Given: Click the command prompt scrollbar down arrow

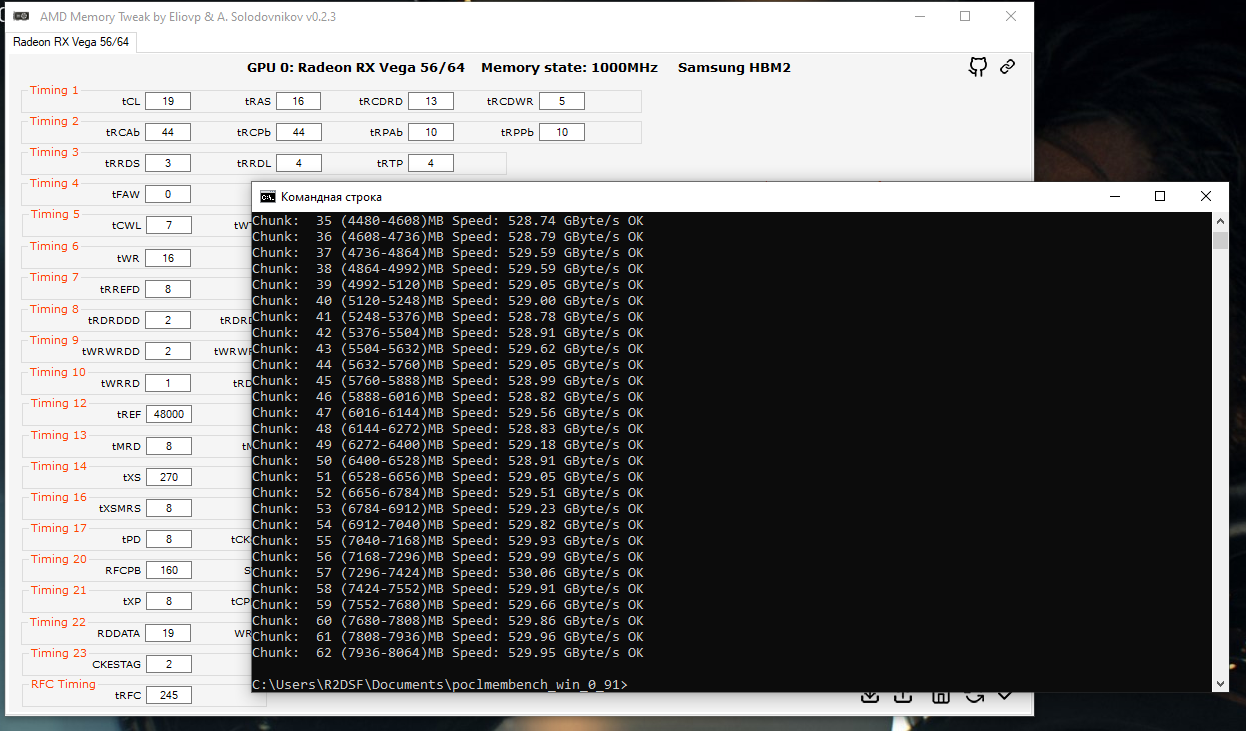Looking at the screenshot, I should pyautogui.click(x=1219, y=683).
